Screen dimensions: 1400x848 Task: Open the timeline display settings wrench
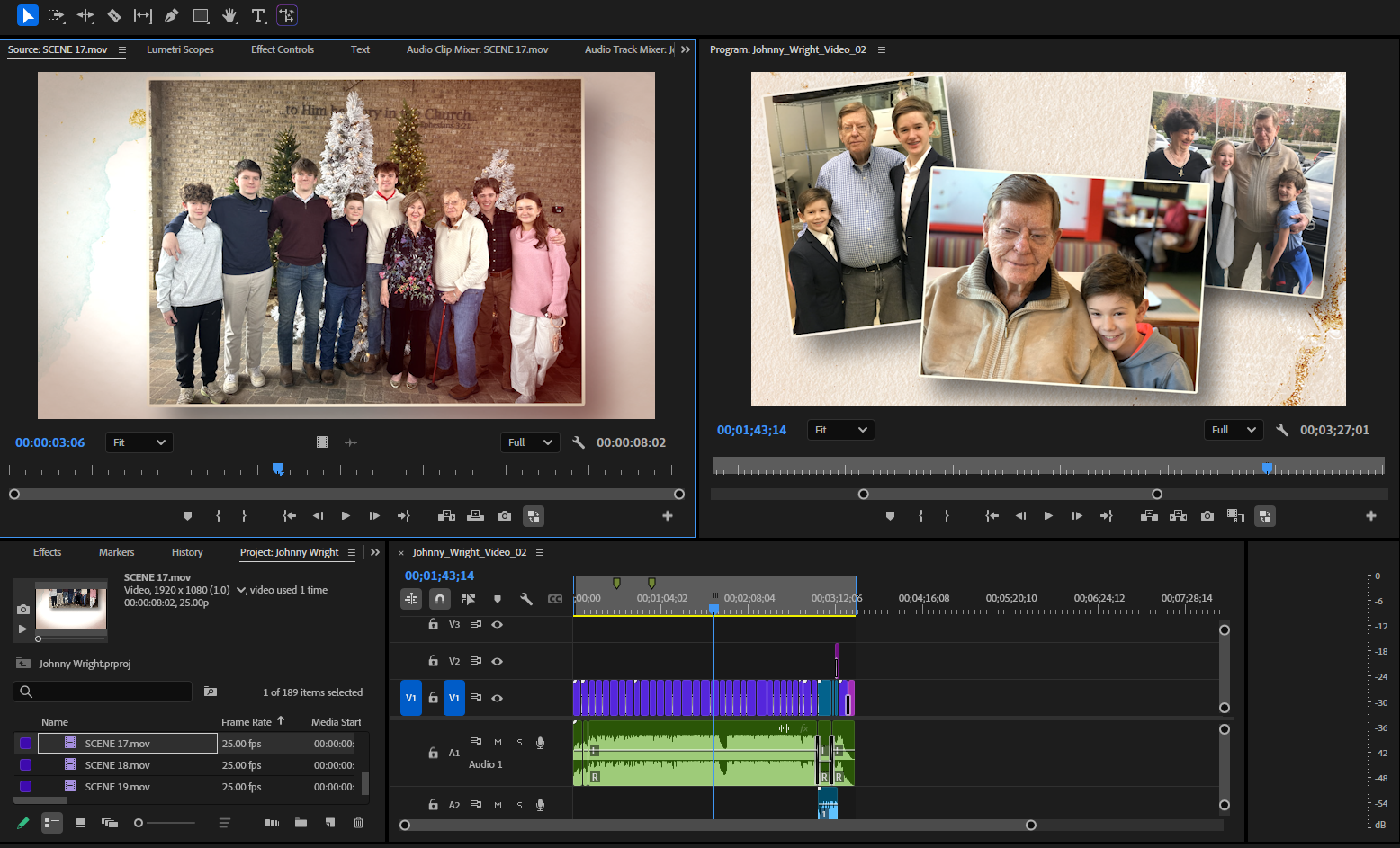coord(526,598)
